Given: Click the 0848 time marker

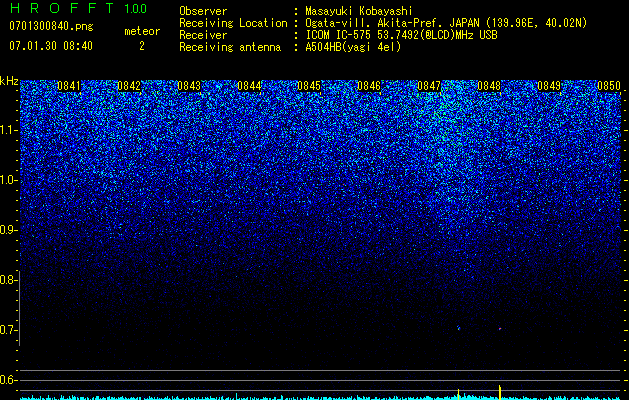Looking at the screenshot, I should pos(489,86).
